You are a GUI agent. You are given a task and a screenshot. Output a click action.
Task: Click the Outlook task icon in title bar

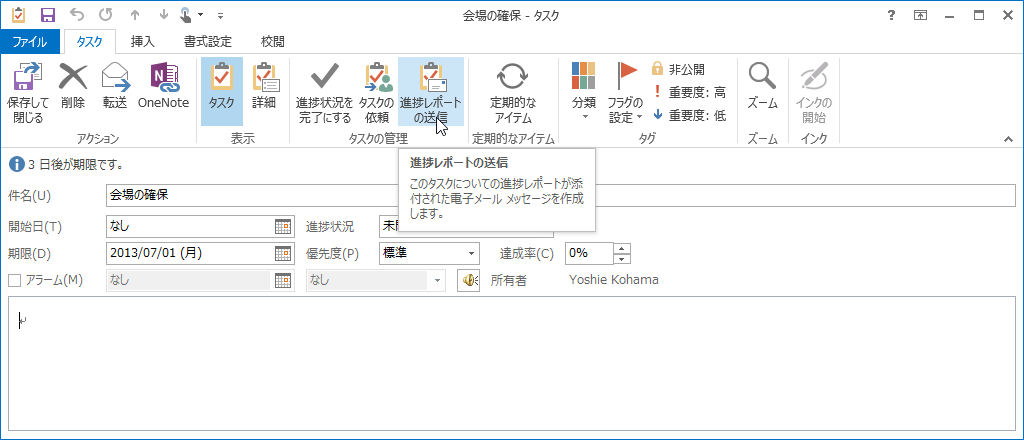pyautogui.click(x=19, y=14)
